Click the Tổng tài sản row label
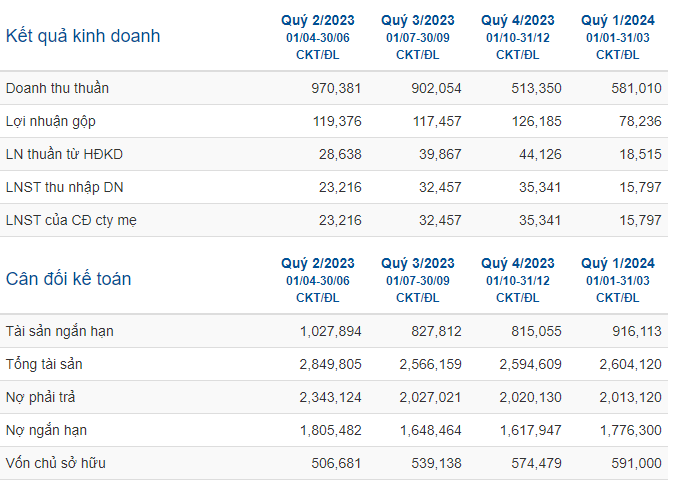 coord(44,364)
